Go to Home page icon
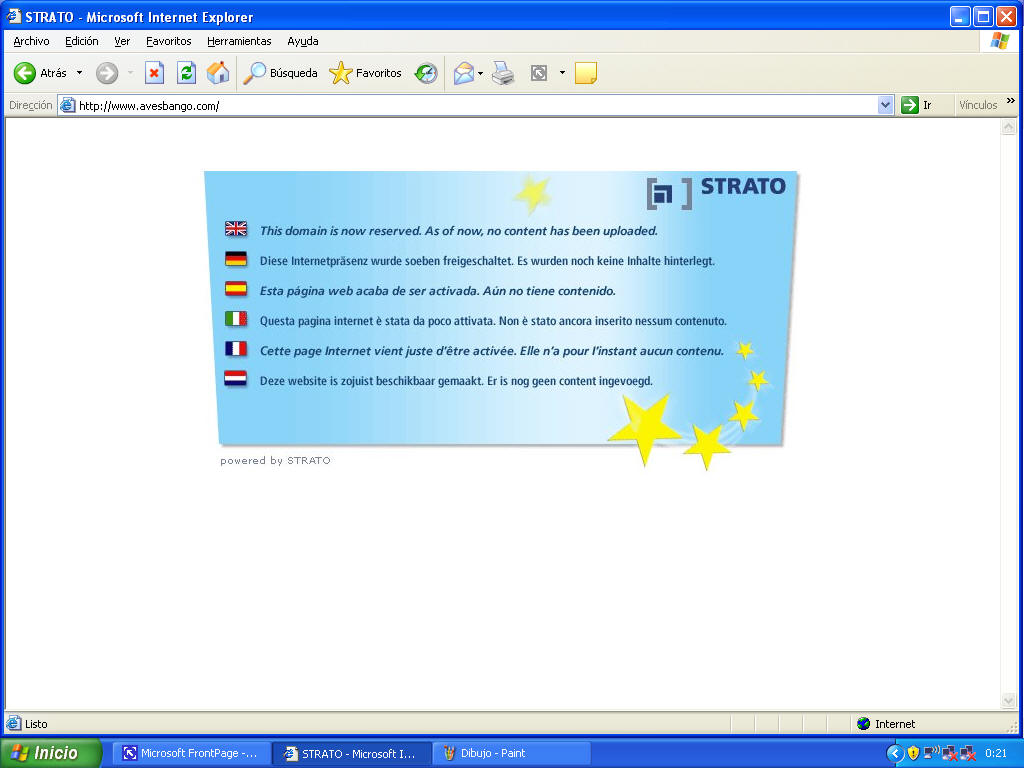 (218, 73)
